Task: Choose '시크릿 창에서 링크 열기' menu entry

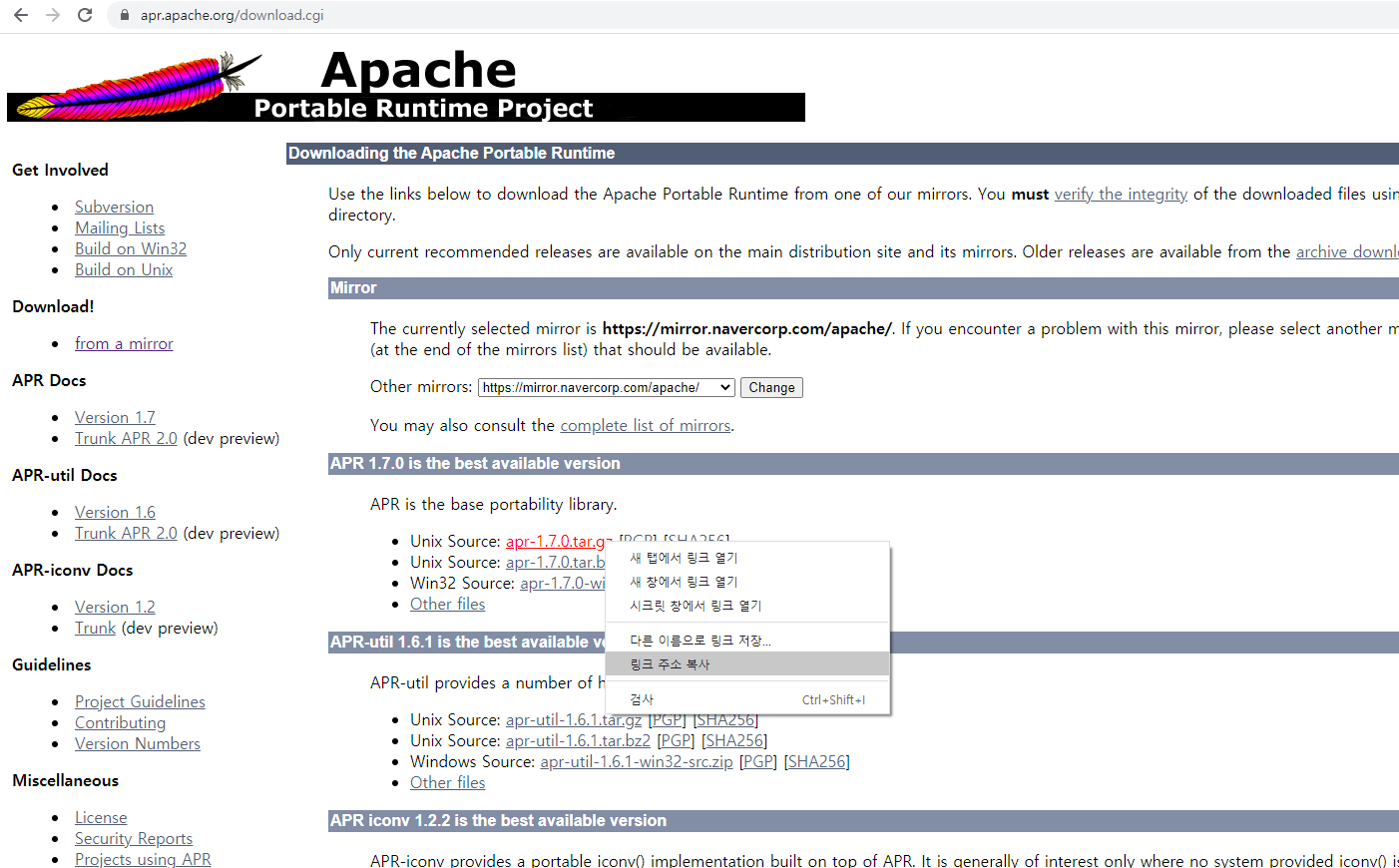Action: click(747, 606)
